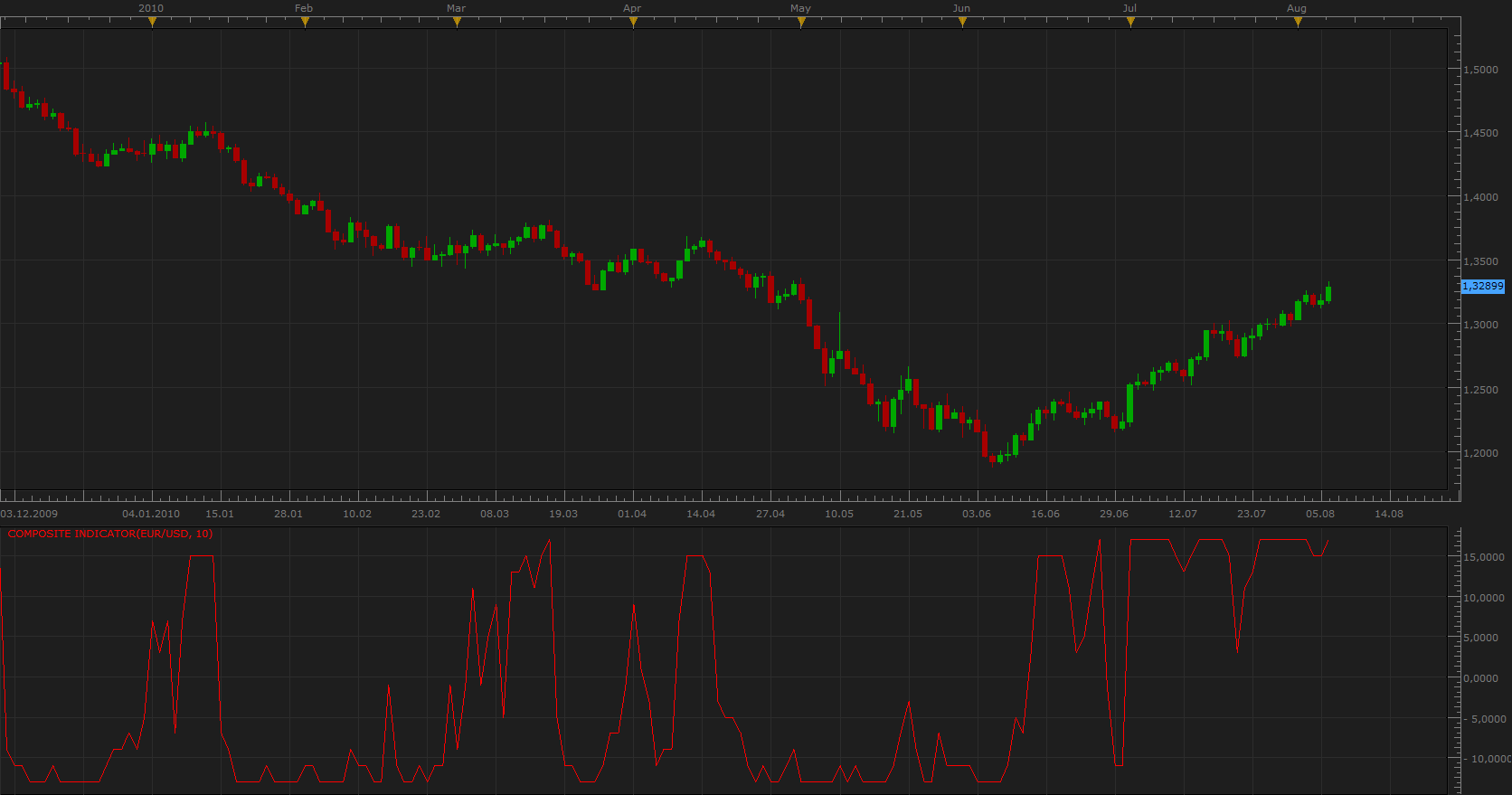This screenshot has width=1512, height=795.
Task: Select the COMPOSITE INDICATOR(EUR/USD, 10) label
Action: tap(110, 534)
